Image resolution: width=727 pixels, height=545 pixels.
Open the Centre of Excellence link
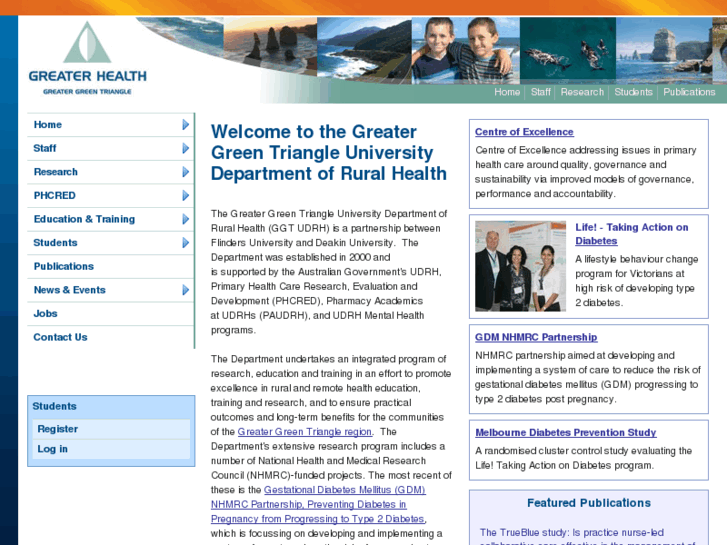524,132
